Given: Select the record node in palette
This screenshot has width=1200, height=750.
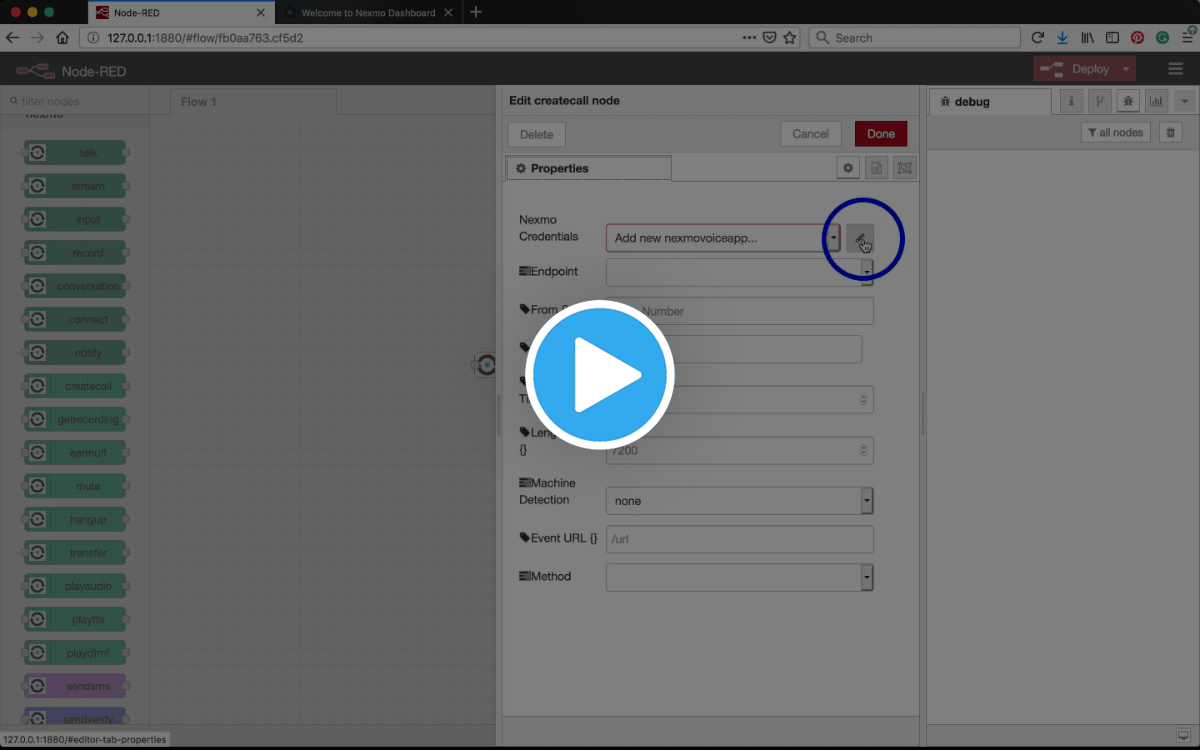Looking at the screenshot, I should (x=76, y=253).
